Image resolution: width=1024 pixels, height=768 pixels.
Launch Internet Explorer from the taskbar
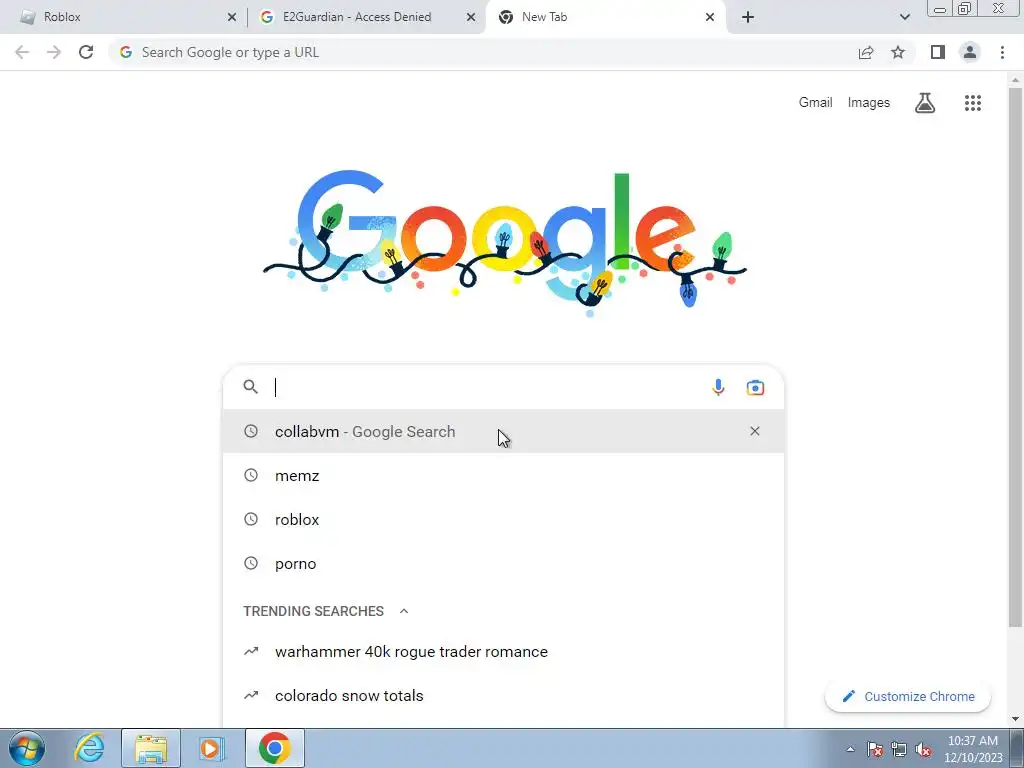point(89,748)
